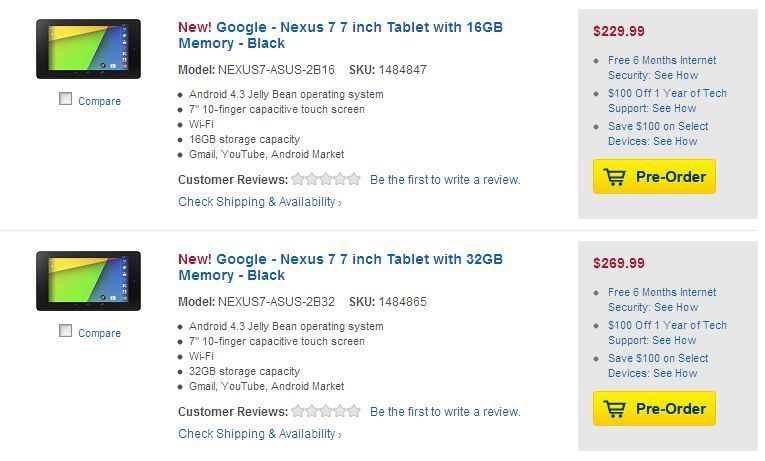Open the Nexus 7 16GB product title link
Screen dimensions: 765x461
coord(340,35)
